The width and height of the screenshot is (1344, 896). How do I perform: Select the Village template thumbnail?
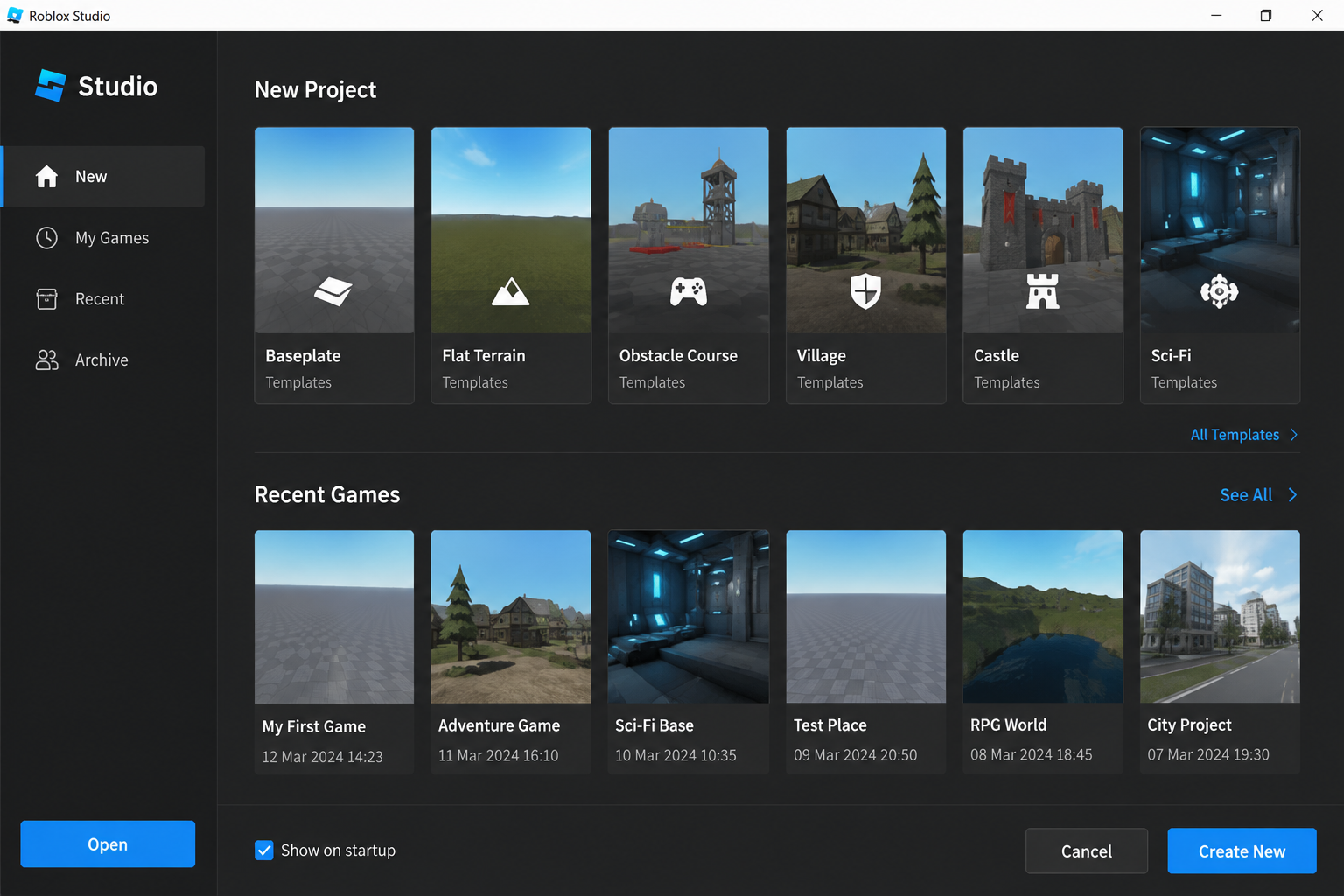pos(866,230)
